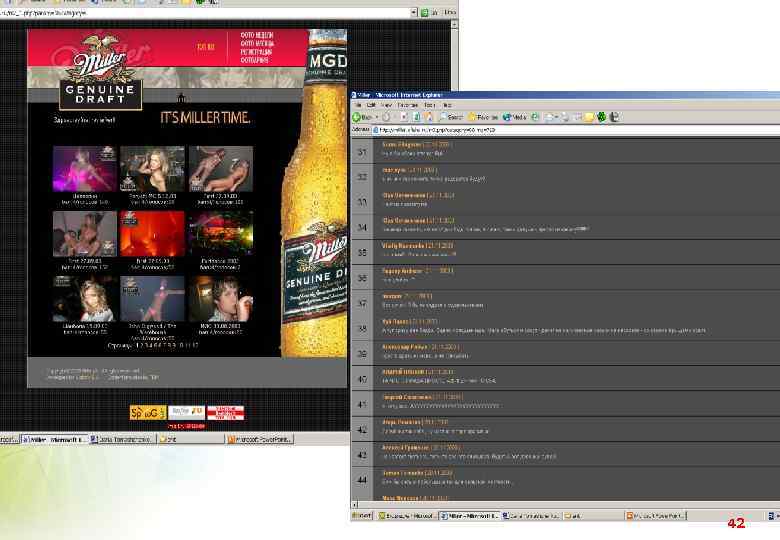Screen dimensions: 780x540
Task: Click comment number 31 cell
Action: pos(362,152)
